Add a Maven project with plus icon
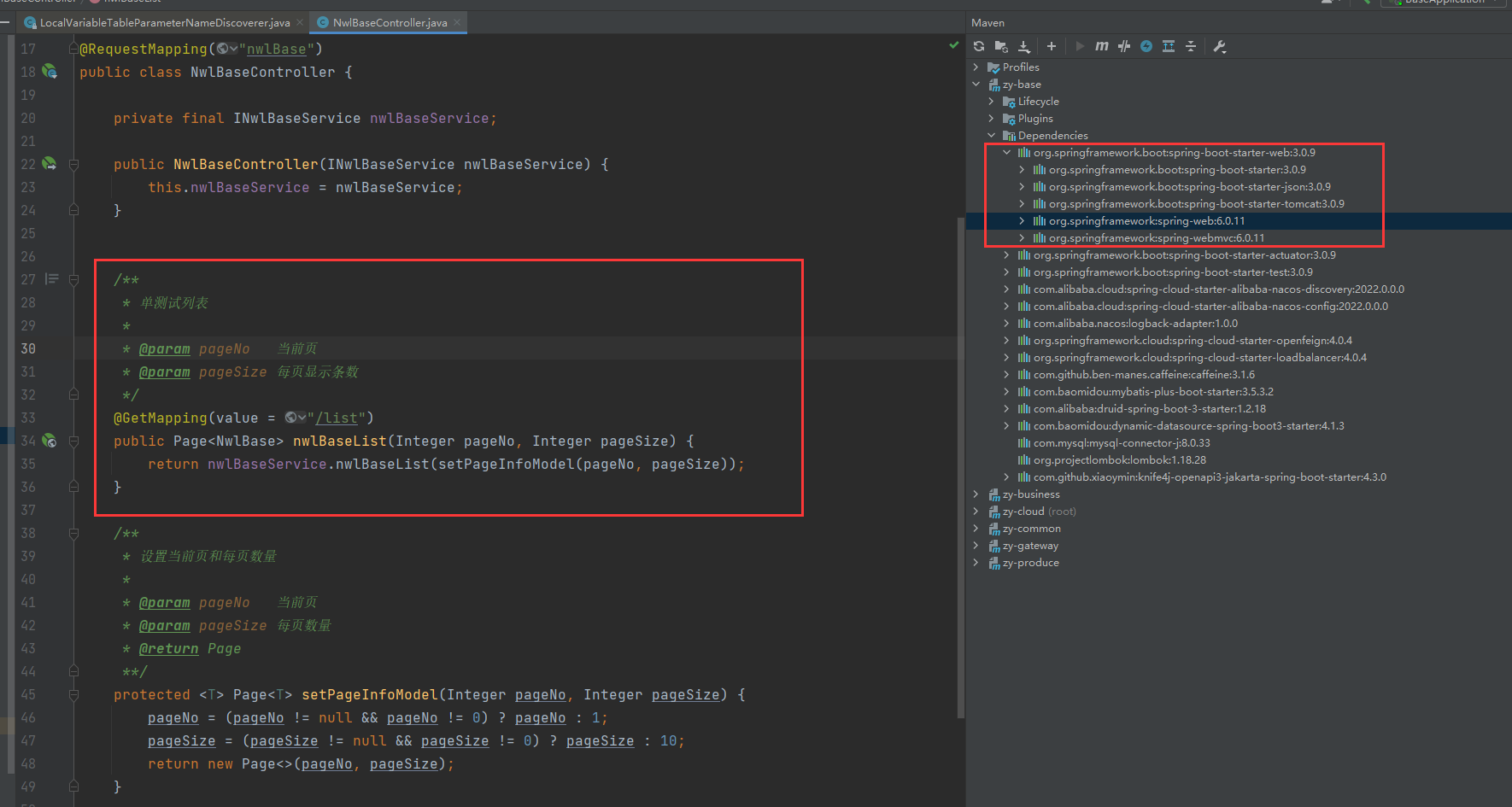Image resolution: width=1512 pixels, height=807 pixels. click(x=1052, y=46)
